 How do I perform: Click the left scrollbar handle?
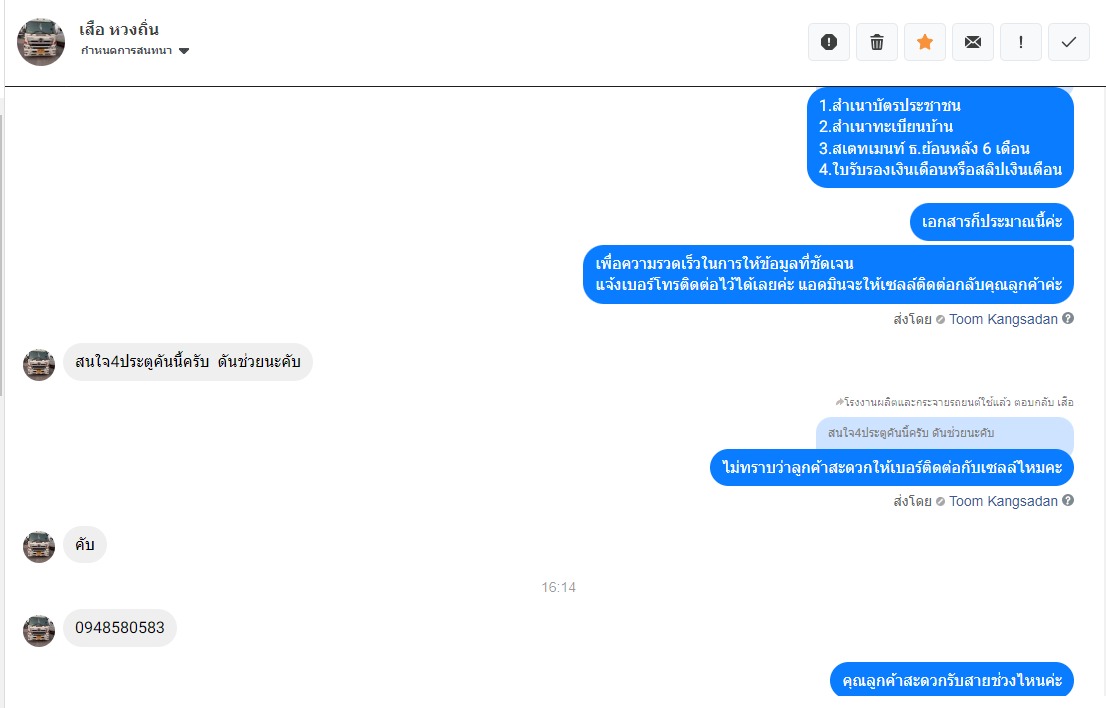(1, 254)
